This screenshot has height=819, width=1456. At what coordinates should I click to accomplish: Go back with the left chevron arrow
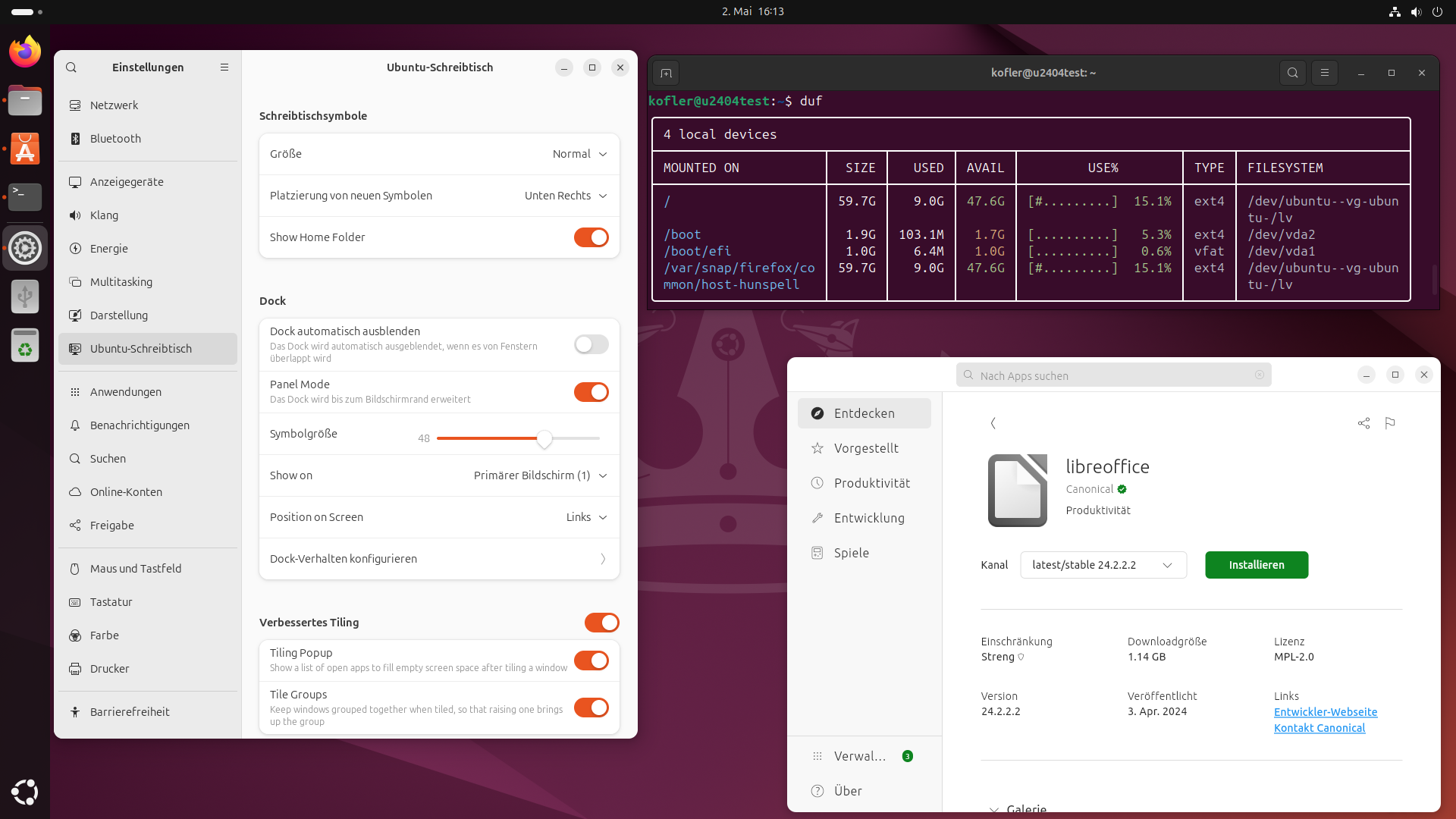993,423
